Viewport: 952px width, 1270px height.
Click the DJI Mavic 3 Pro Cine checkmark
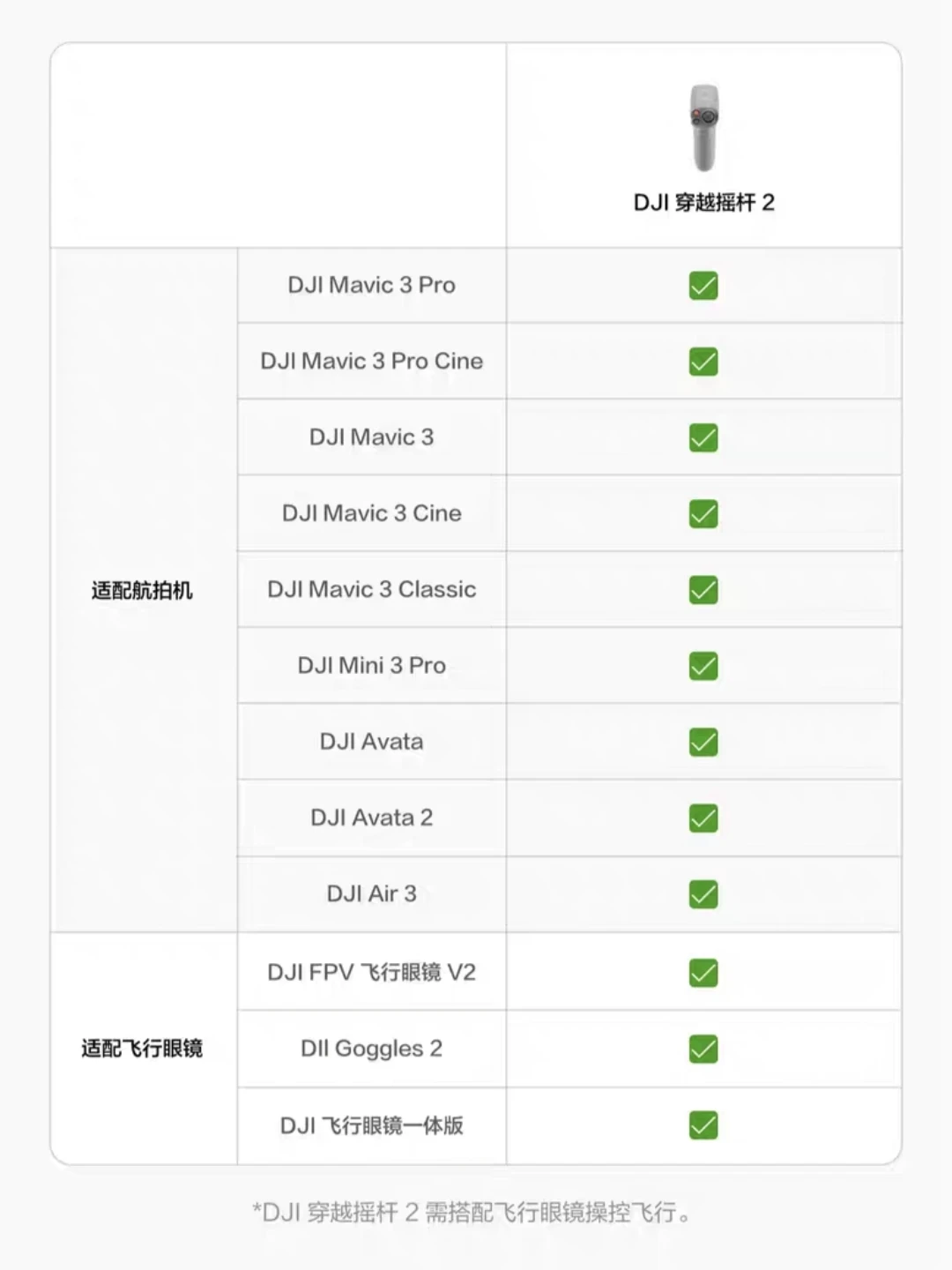click(703, 362)
